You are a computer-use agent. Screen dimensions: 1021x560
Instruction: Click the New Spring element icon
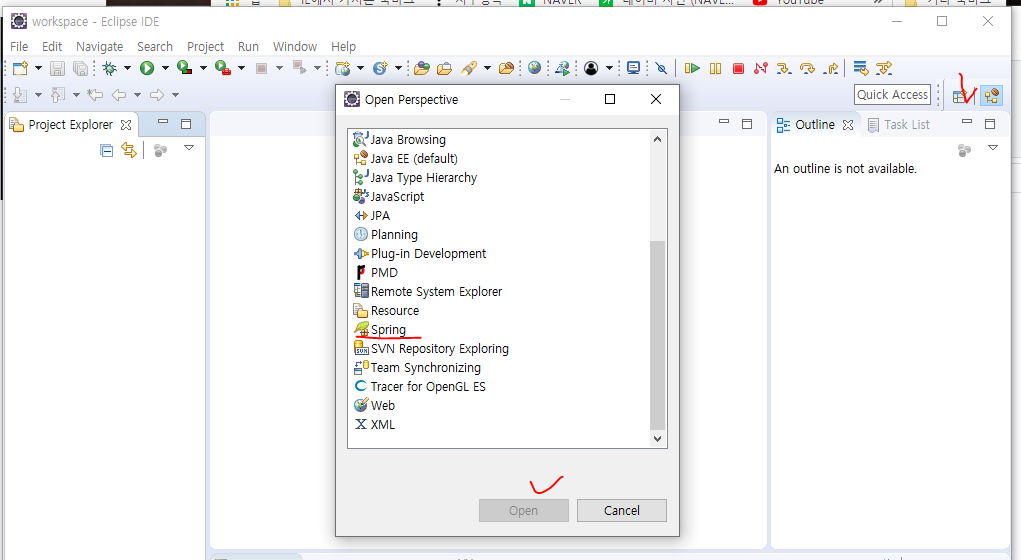point(380,68)
